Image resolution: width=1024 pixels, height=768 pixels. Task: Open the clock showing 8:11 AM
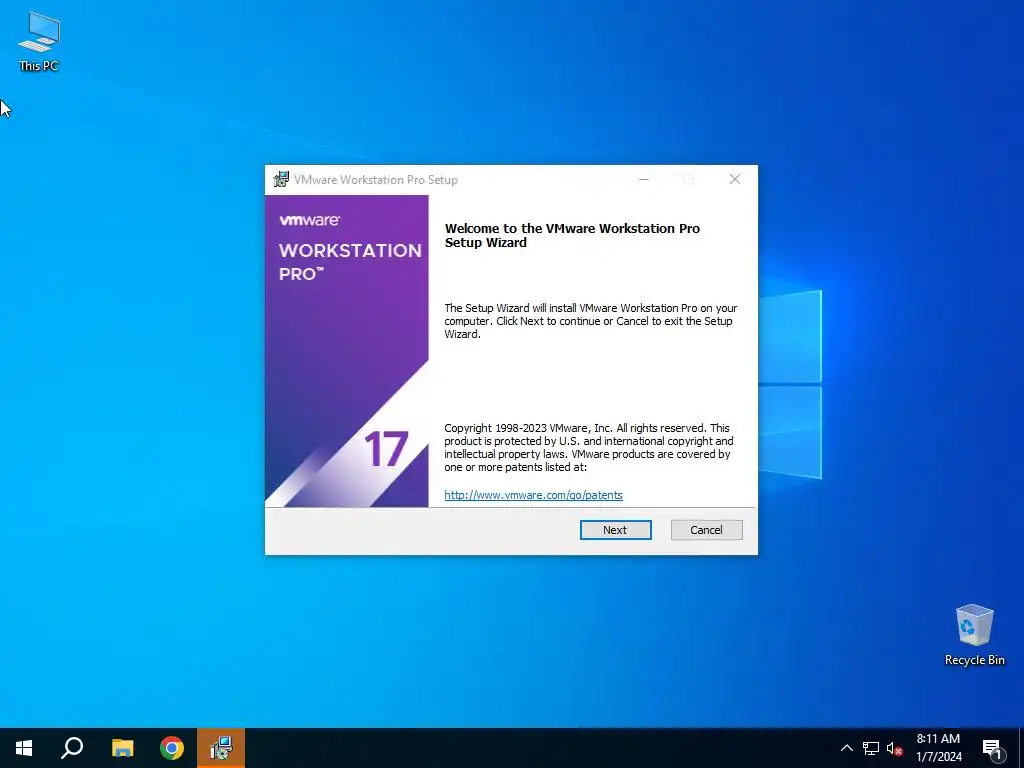(938, 748)
